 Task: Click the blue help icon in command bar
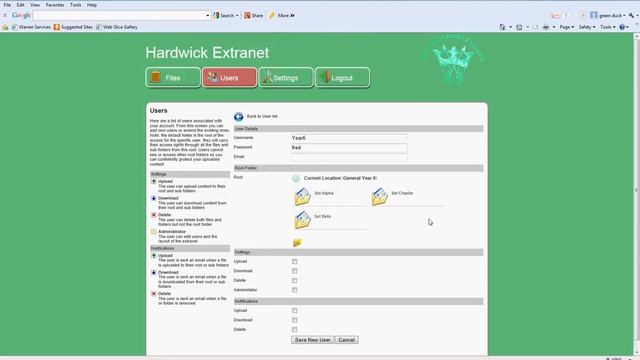(622, 27)
